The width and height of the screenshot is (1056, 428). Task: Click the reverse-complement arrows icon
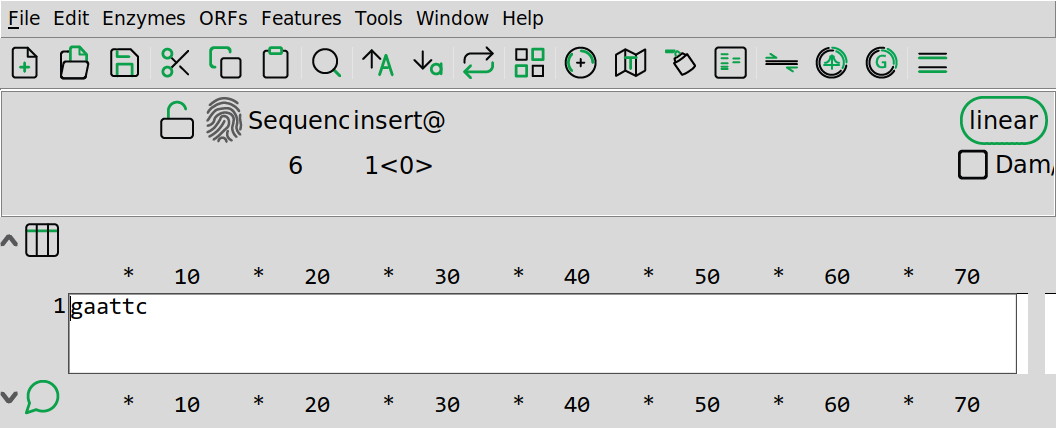coord(479,63)
